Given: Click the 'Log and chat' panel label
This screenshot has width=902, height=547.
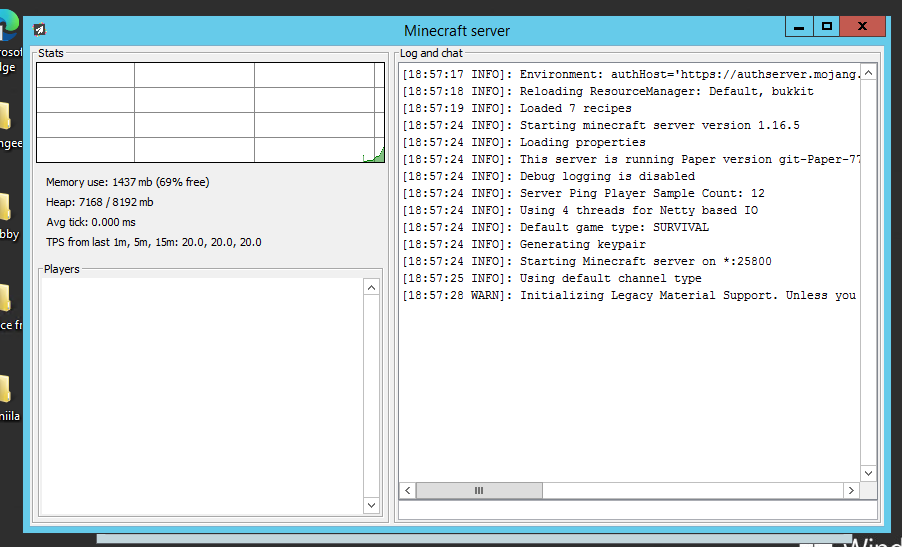Looking at the screenshot, I should (431, 53).
